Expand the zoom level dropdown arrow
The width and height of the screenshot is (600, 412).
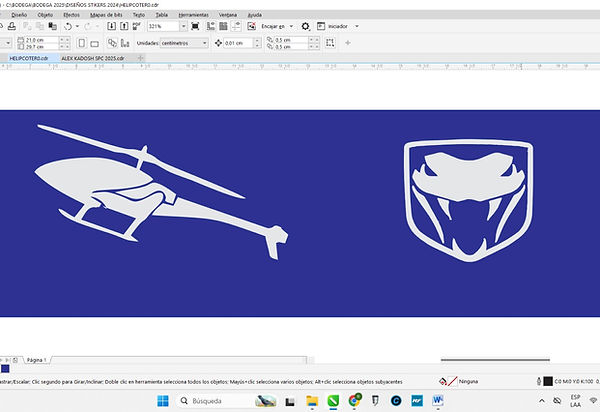(x=183, y=26)
